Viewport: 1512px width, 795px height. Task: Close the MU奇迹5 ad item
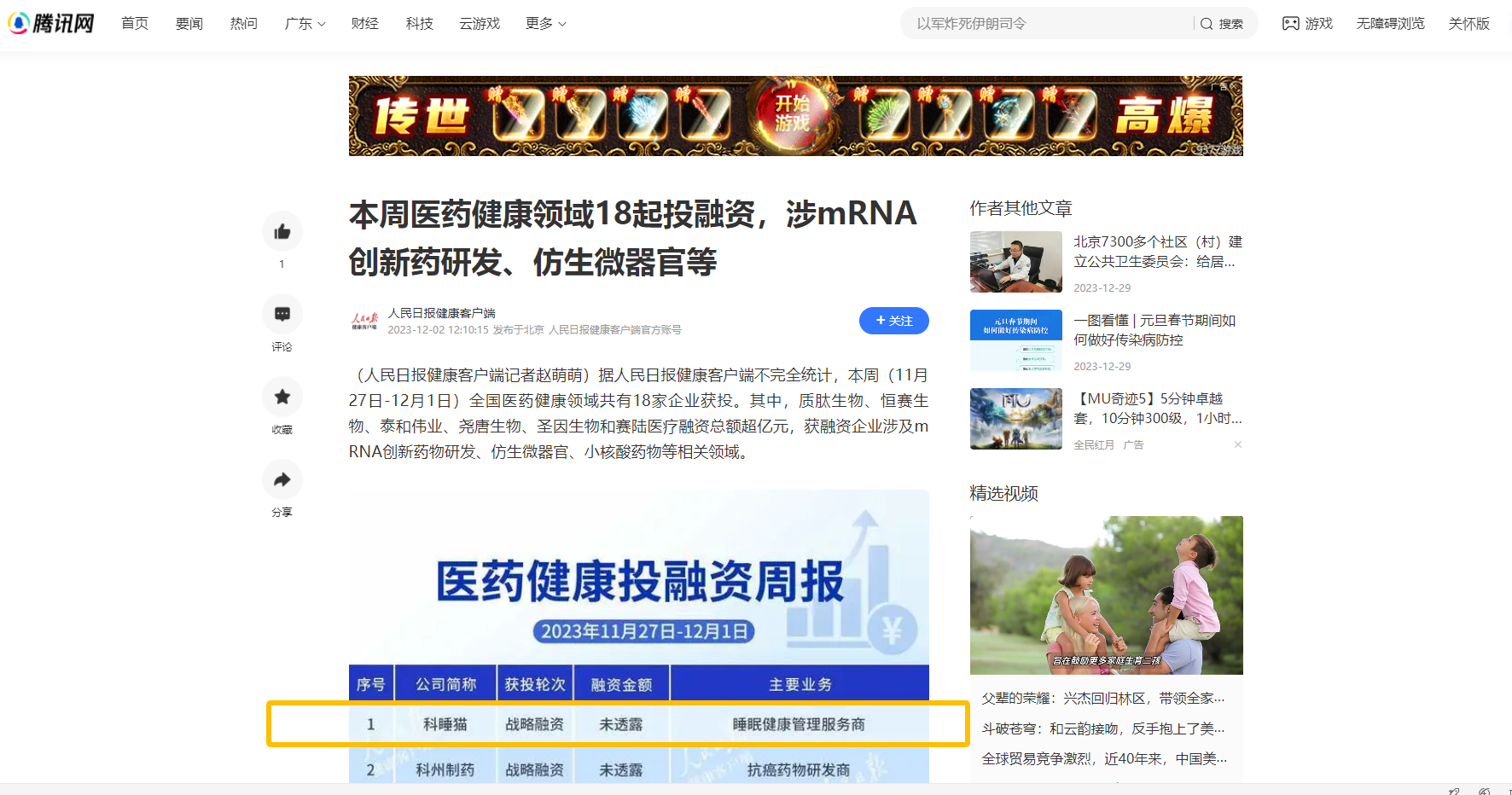(1237, 444)
